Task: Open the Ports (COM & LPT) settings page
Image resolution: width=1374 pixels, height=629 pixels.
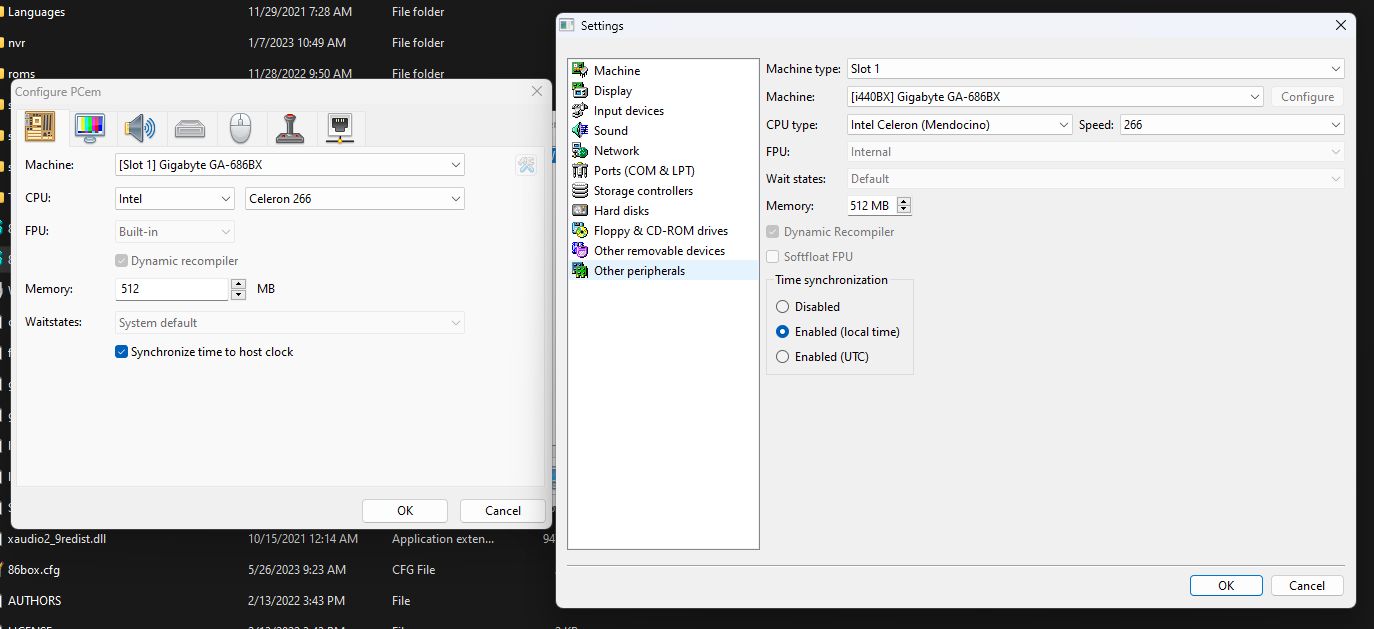Action: [638, 170]
